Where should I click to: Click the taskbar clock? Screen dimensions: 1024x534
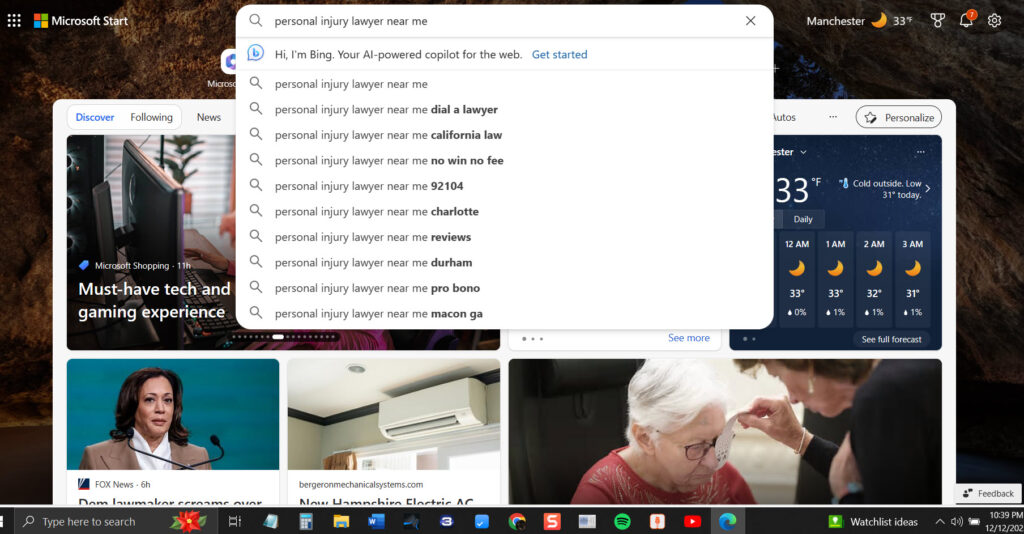coord(1005,522)
